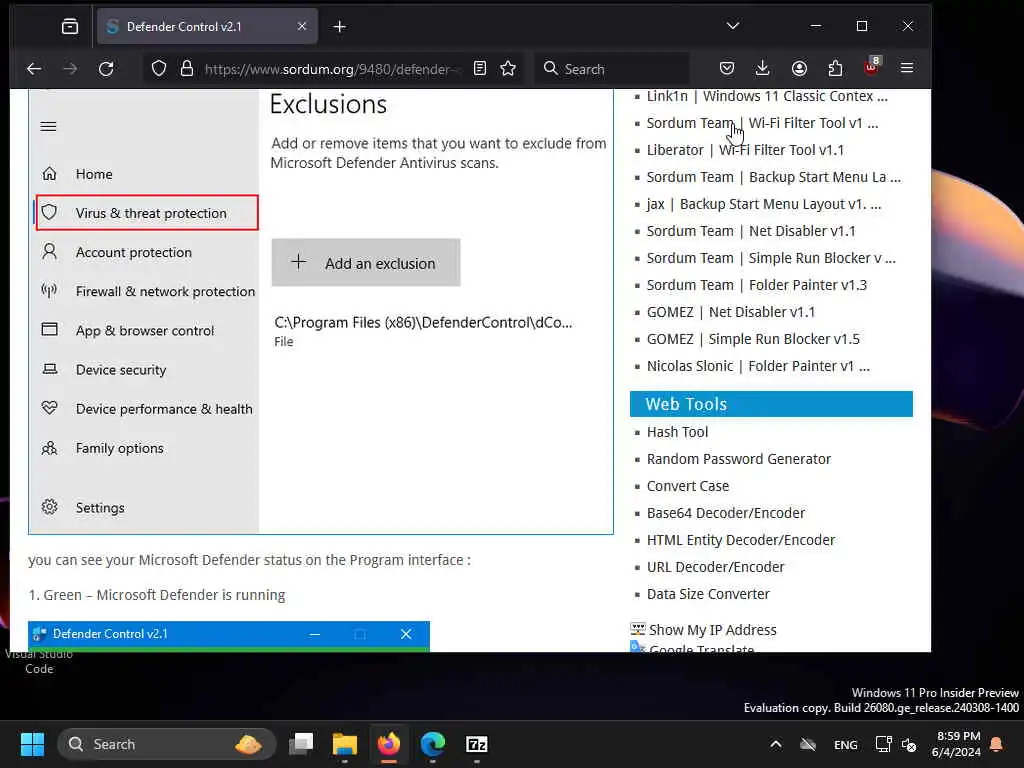This screenshot has width=1024, height=768.
Task: Open Base64 Decoder/Encoder link
Action: 726,513
